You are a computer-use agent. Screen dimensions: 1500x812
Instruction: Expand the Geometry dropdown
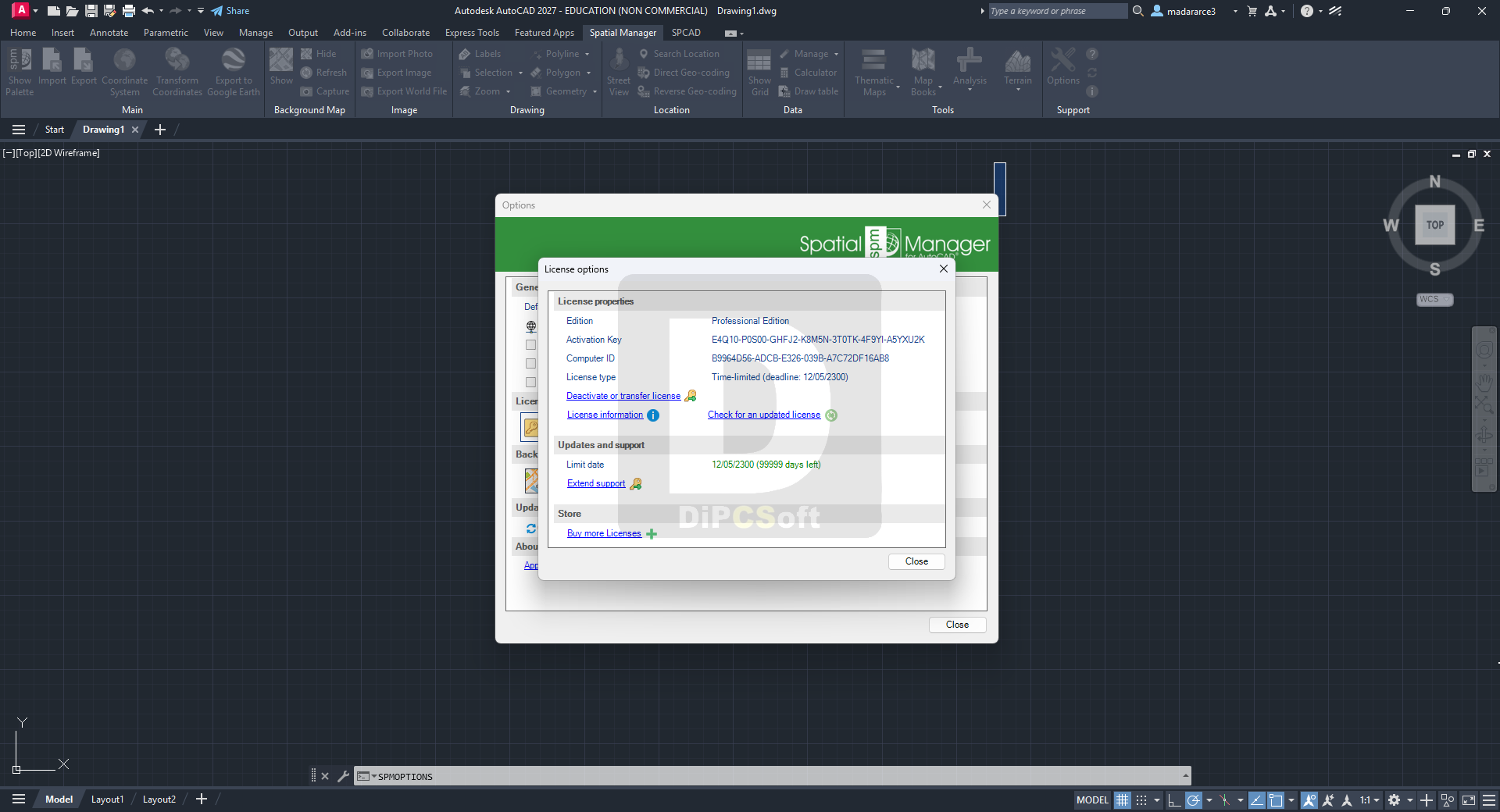[x=595, y=92]
